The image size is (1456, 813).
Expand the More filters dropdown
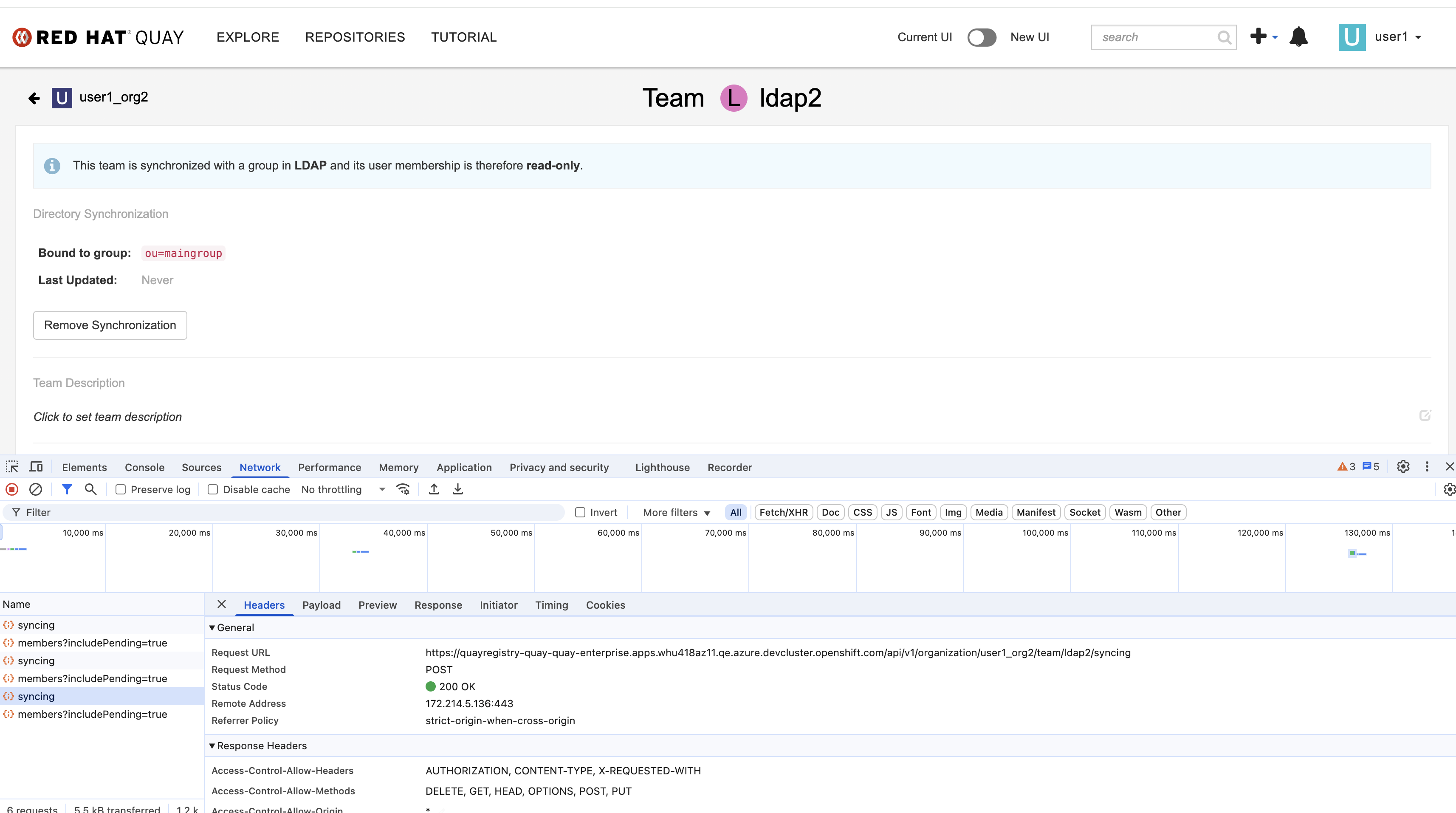[677, 512]
